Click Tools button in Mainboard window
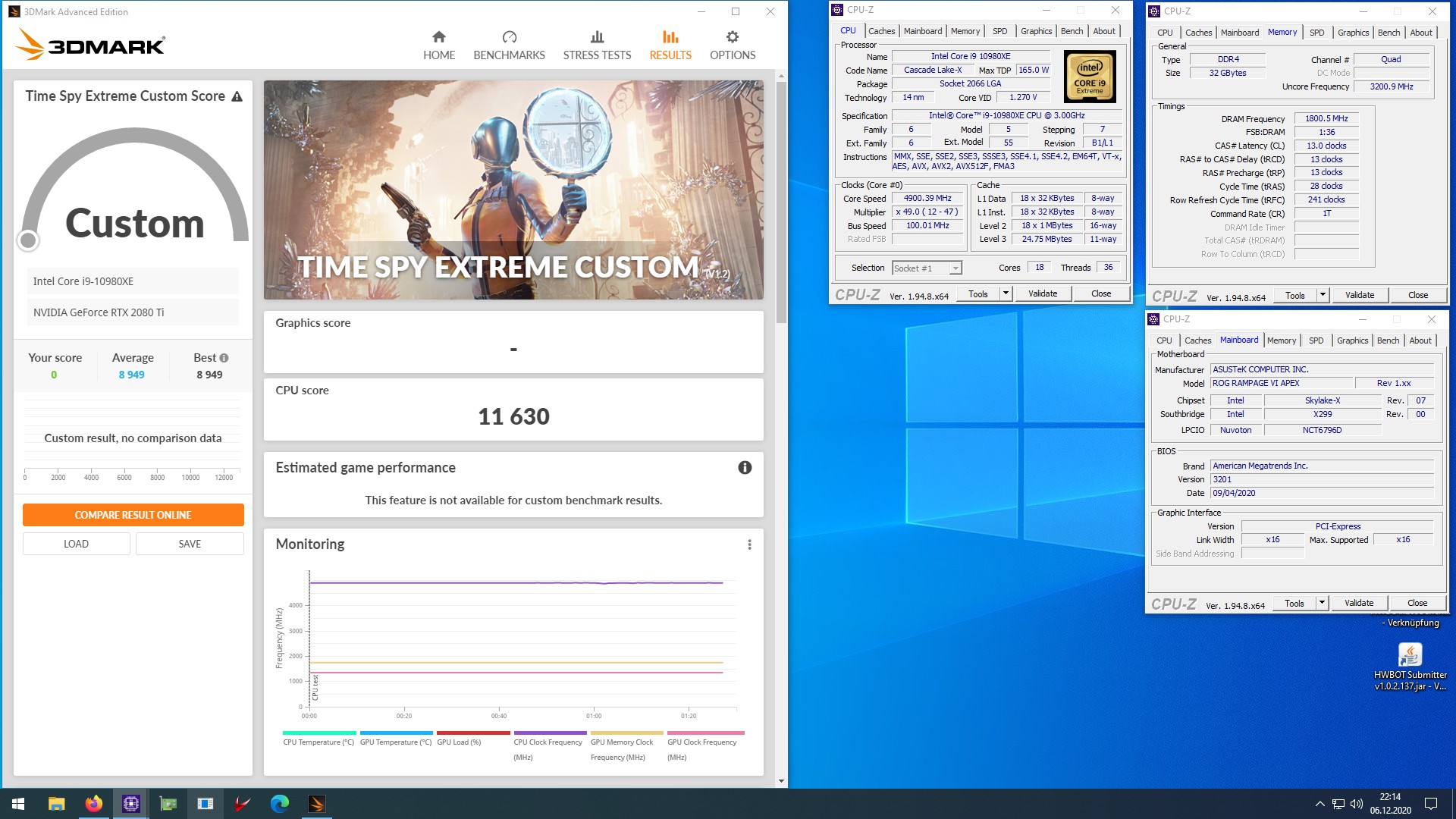 click(x=1294, y=603)
